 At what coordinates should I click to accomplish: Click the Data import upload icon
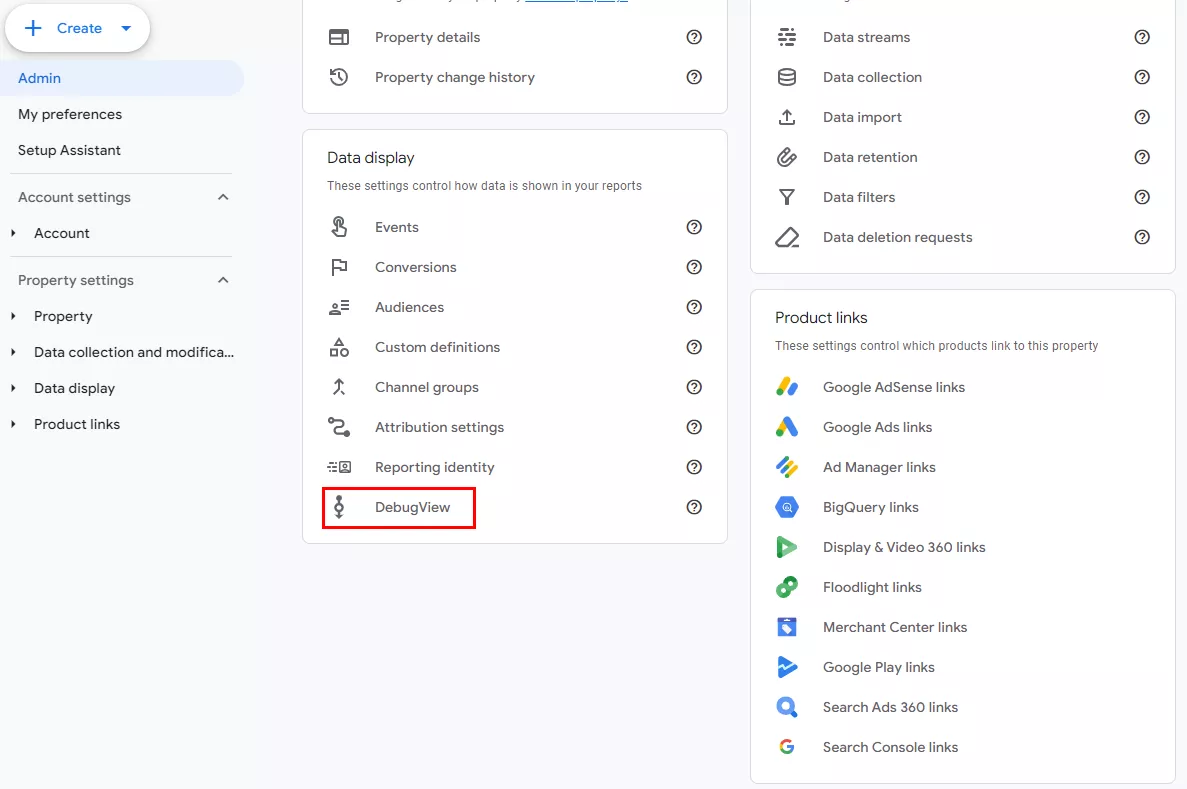(x=787, y=117)
